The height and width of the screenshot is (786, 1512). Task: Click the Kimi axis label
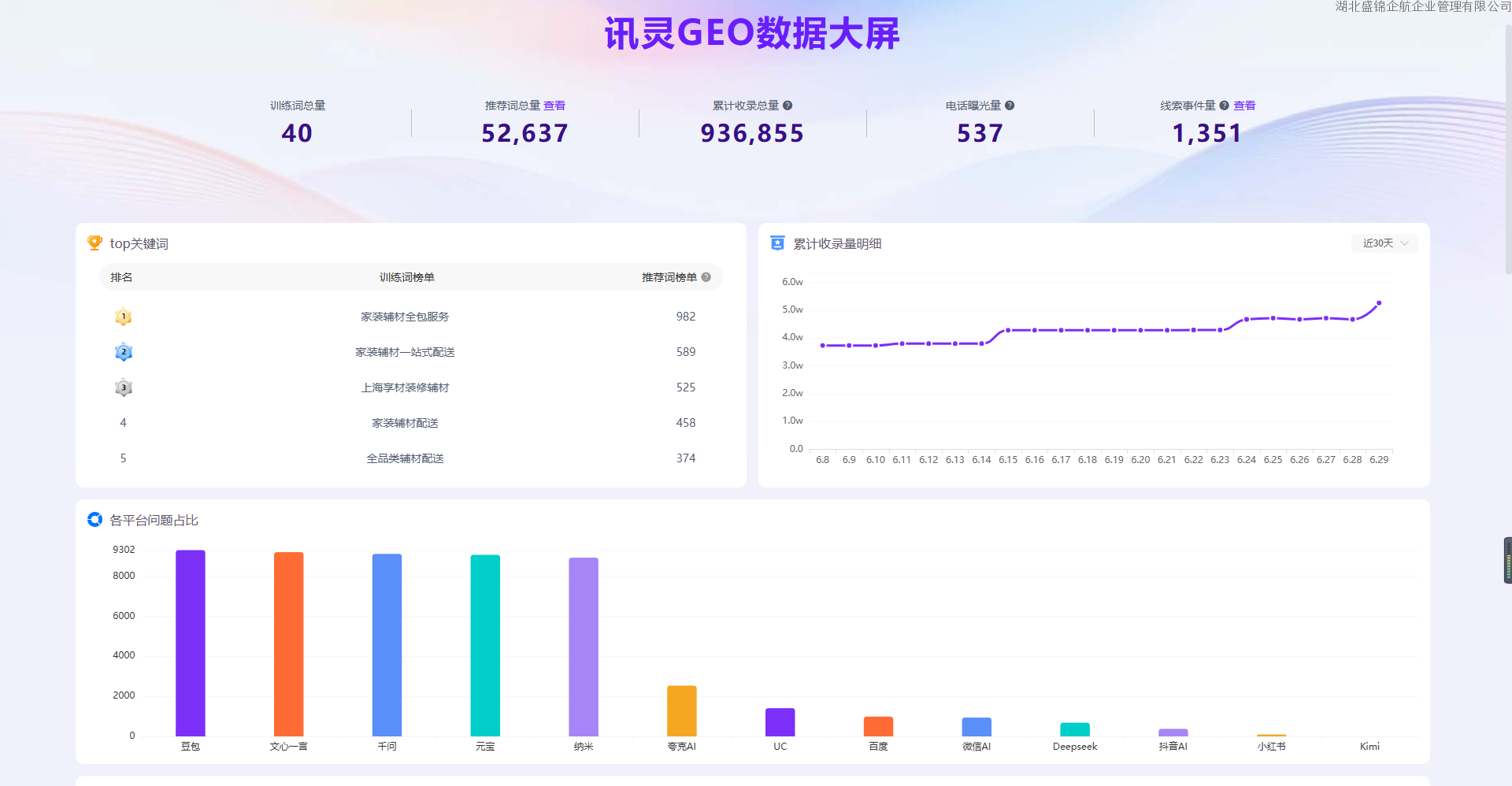point(1369,747)
